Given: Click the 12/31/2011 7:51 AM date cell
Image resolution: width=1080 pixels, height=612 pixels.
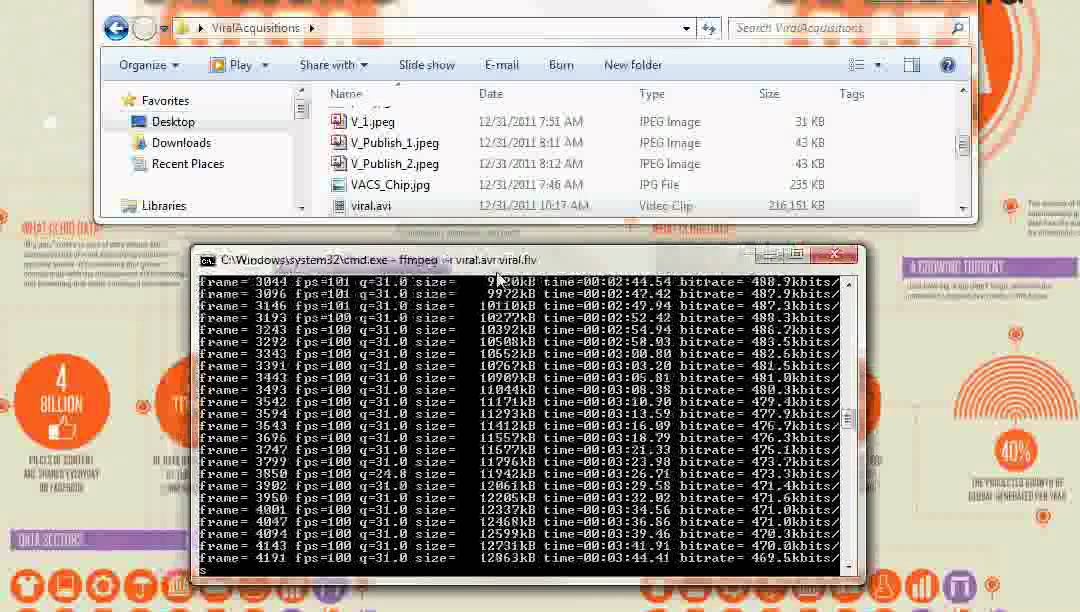Looking at the screenshot, I should click(x=530, y=122).
